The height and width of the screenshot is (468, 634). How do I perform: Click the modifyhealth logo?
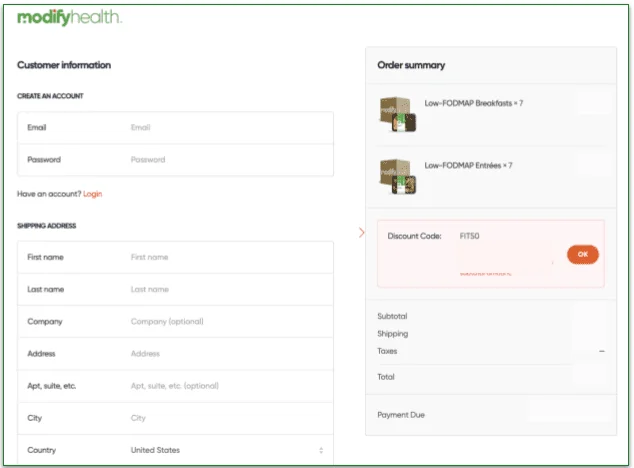click(x=69, y=18)
